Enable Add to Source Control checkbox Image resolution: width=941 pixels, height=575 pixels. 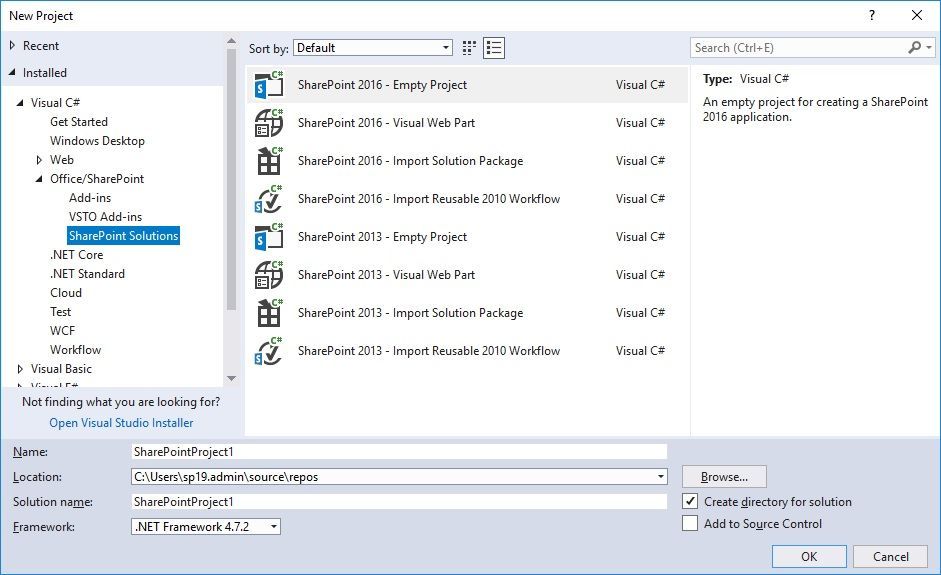point(690,523)
